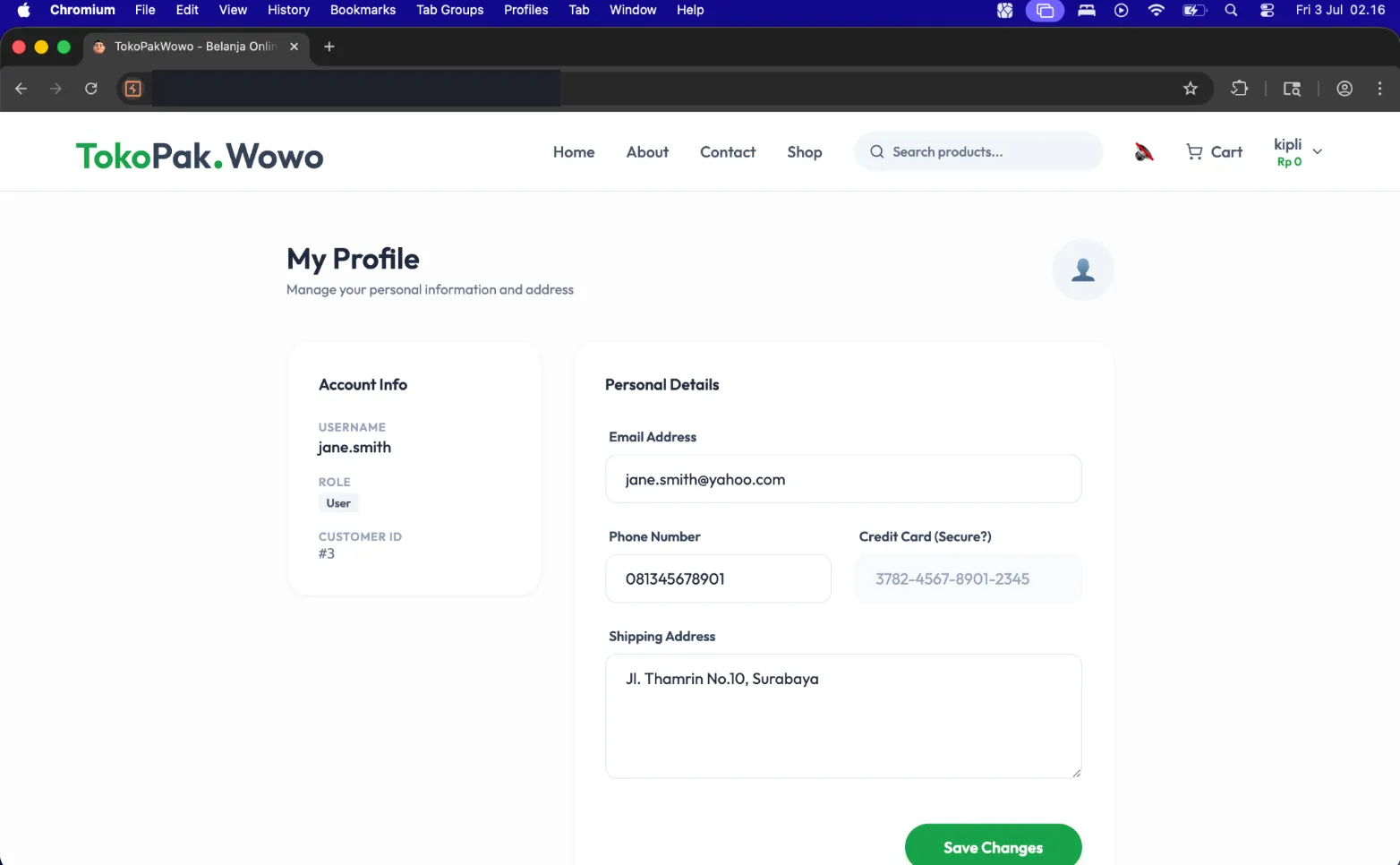This screenshot has width=1400, height=865.
Task: Click the Save Changes button
Action: (993, 845)
